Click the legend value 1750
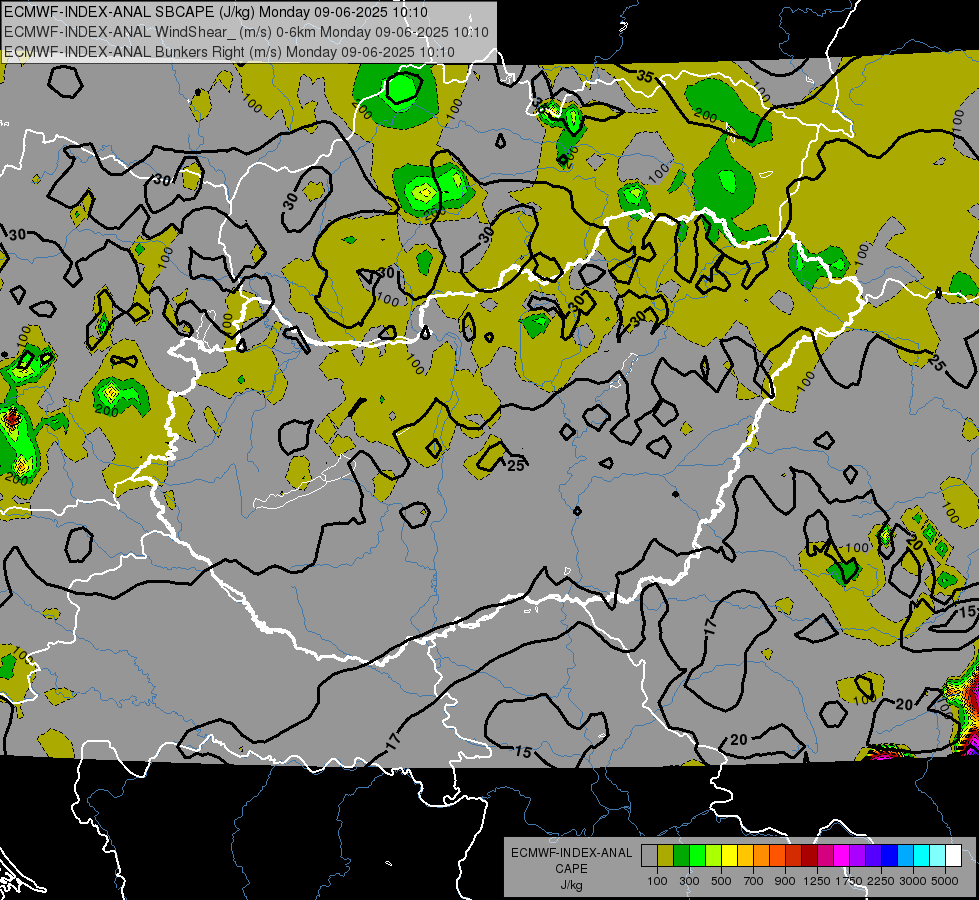Screen dimensions: 979x900 tap(849, 881)
